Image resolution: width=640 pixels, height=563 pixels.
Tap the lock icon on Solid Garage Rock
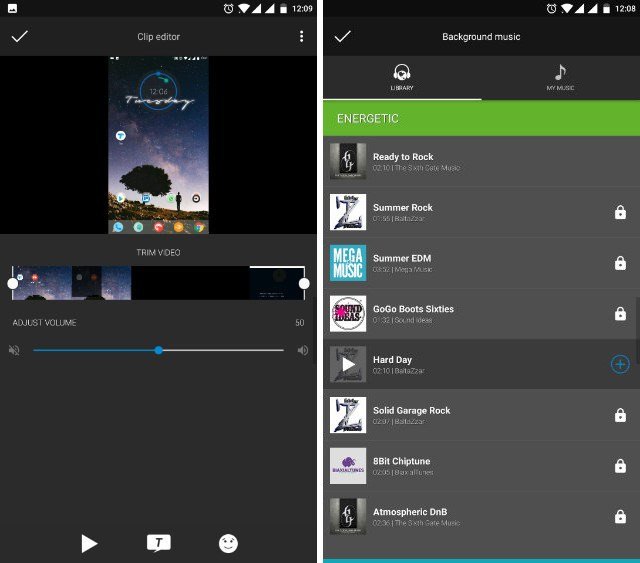coord(620,415)
